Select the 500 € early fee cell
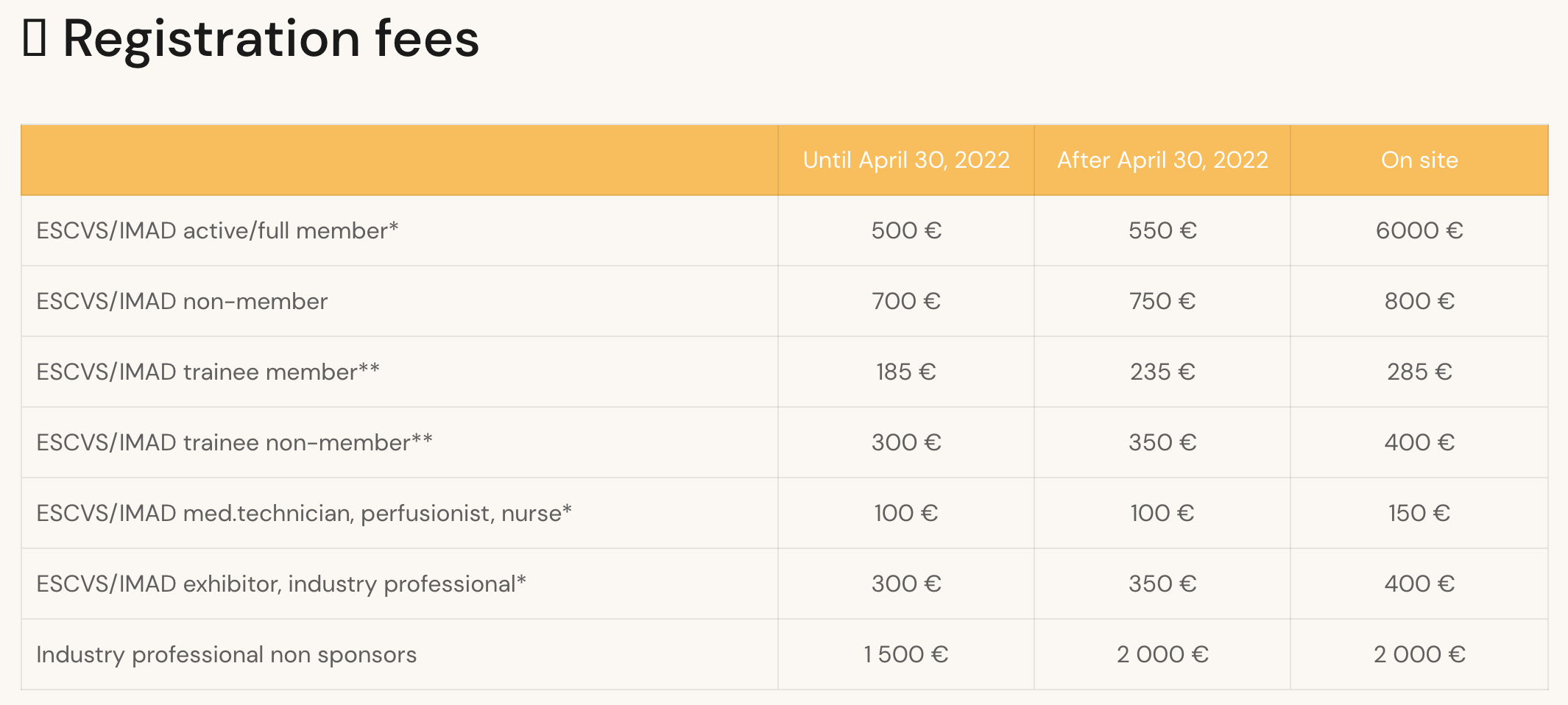Screen dimensions: 1568x705 click(905, 230)
